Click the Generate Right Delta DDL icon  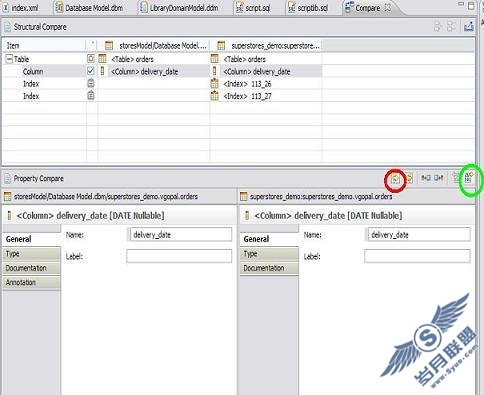(469, 177)
